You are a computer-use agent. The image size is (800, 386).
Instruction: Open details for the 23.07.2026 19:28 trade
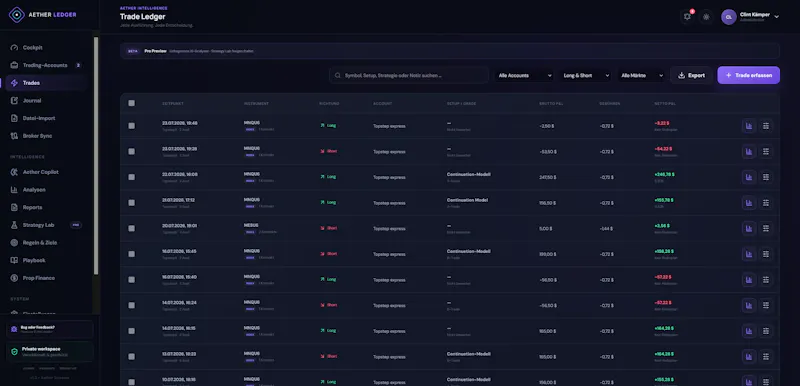pyautogui.click(x=765, y=151)
